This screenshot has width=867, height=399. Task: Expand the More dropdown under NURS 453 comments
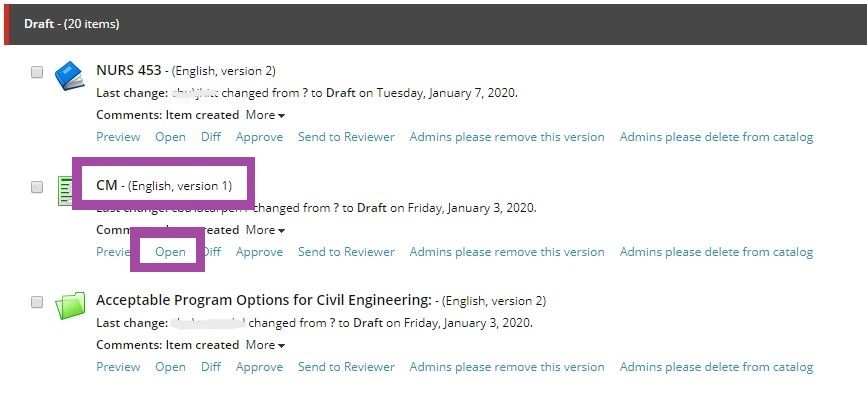pos(265,115)
